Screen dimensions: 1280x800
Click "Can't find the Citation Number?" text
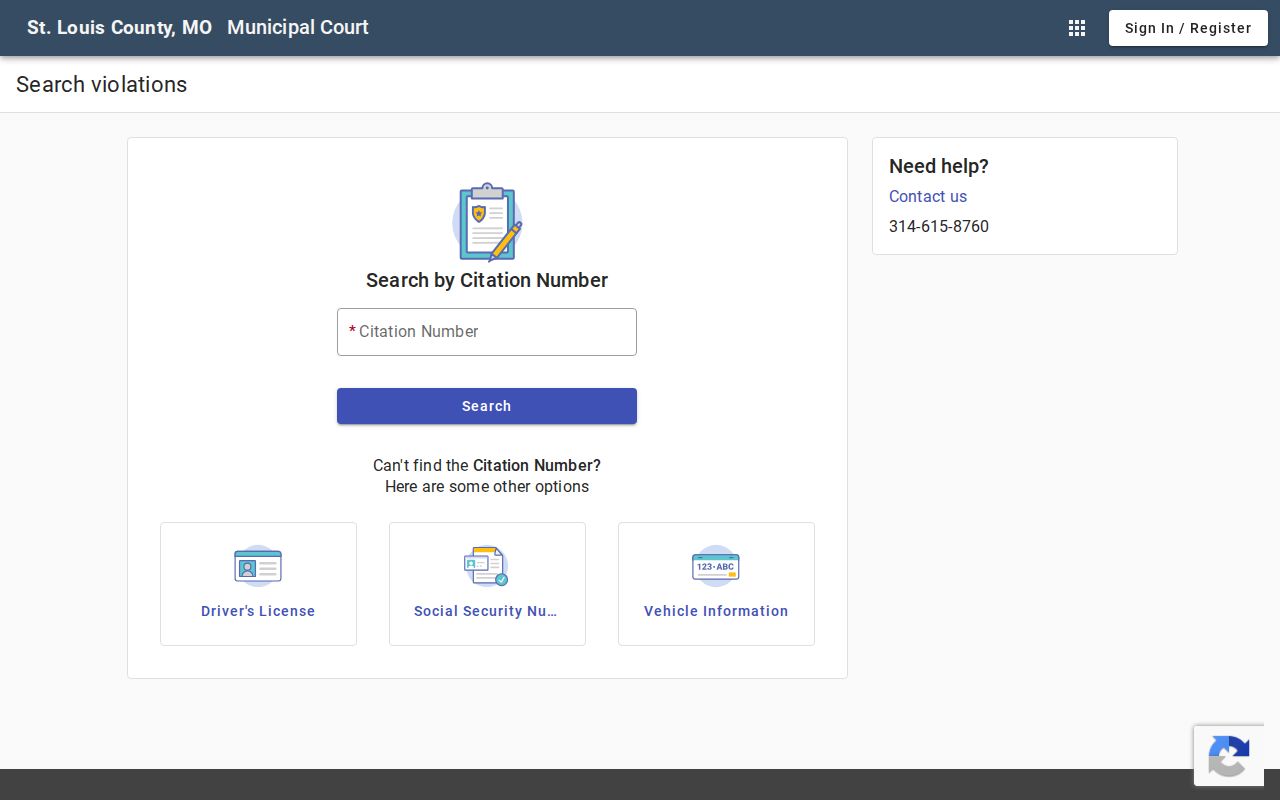tap(487, 465)
